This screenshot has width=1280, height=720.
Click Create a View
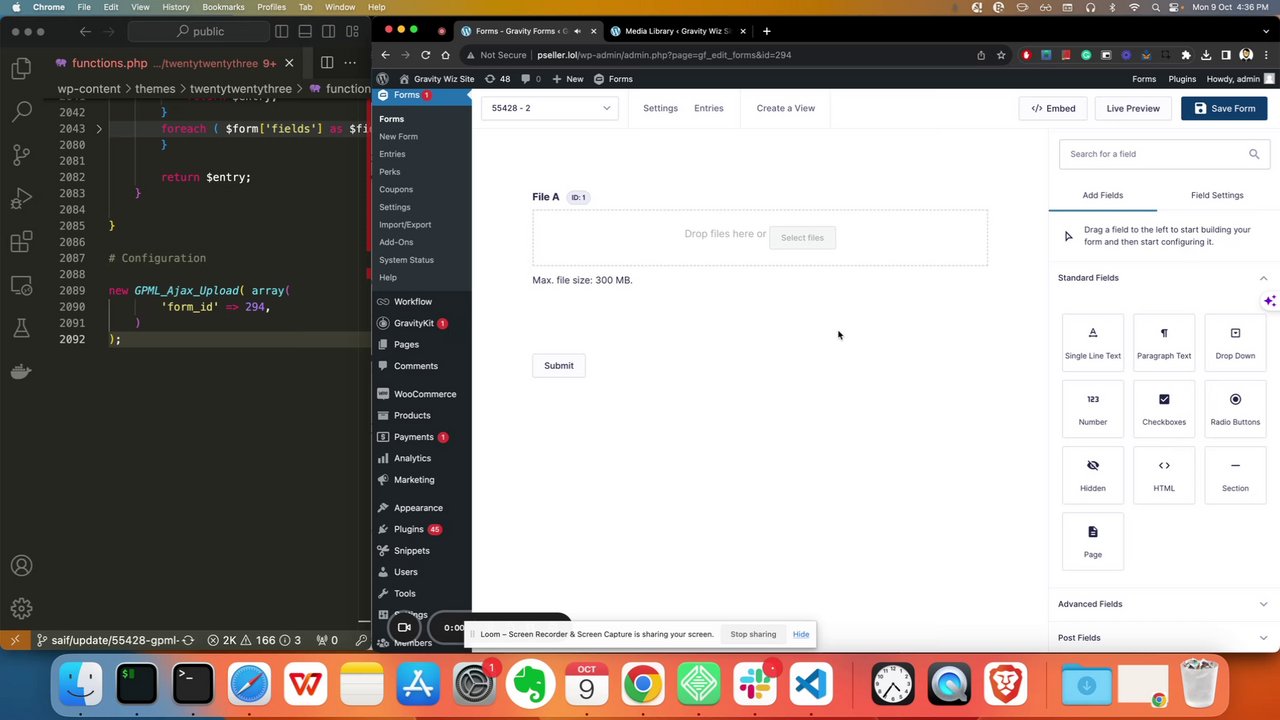(x=786, y=108)
